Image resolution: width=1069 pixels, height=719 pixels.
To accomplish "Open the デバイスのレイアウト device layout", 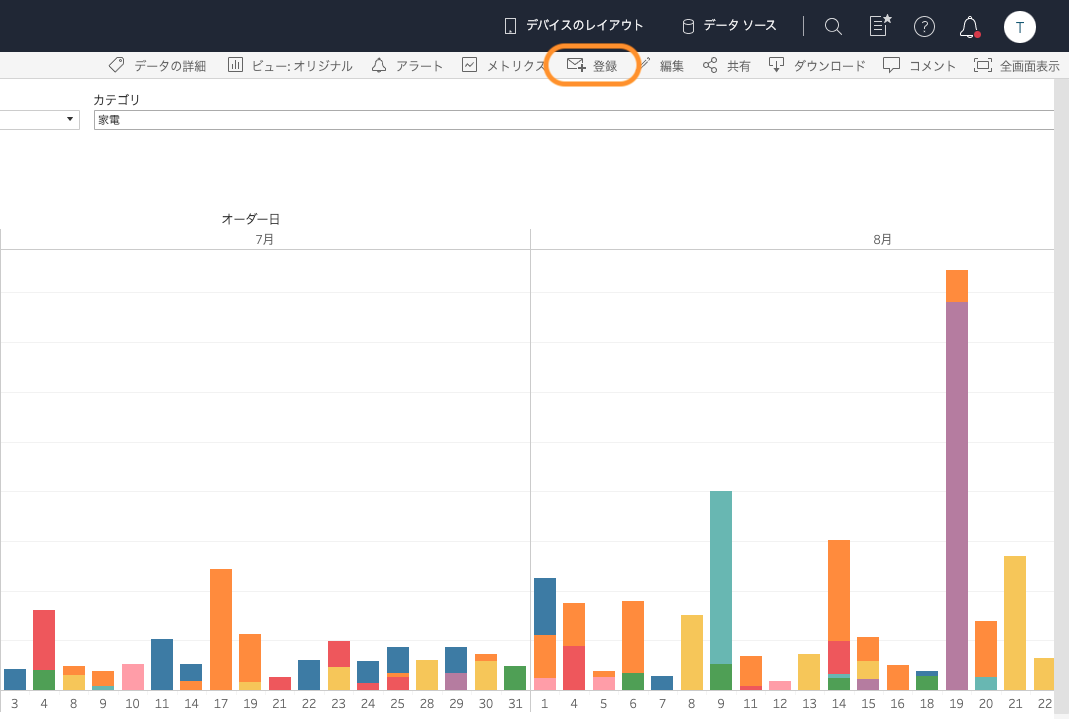I will (573, 26).
